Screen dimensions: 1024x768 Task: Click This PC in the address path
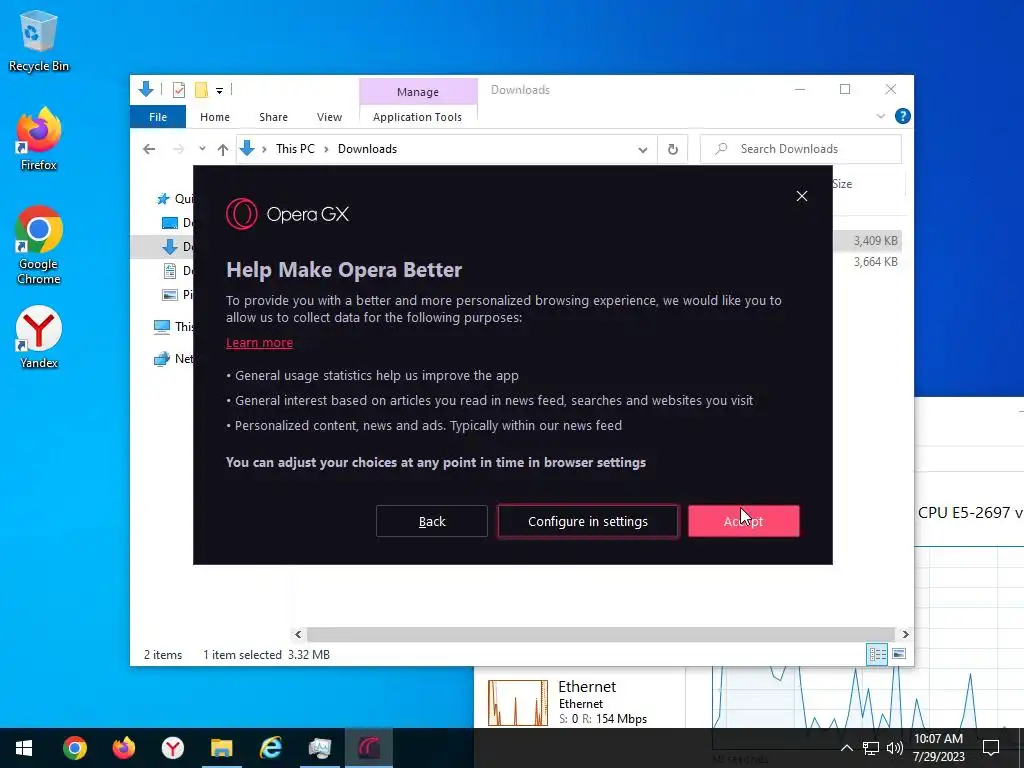pyautogui.click(x=295, y=149)
